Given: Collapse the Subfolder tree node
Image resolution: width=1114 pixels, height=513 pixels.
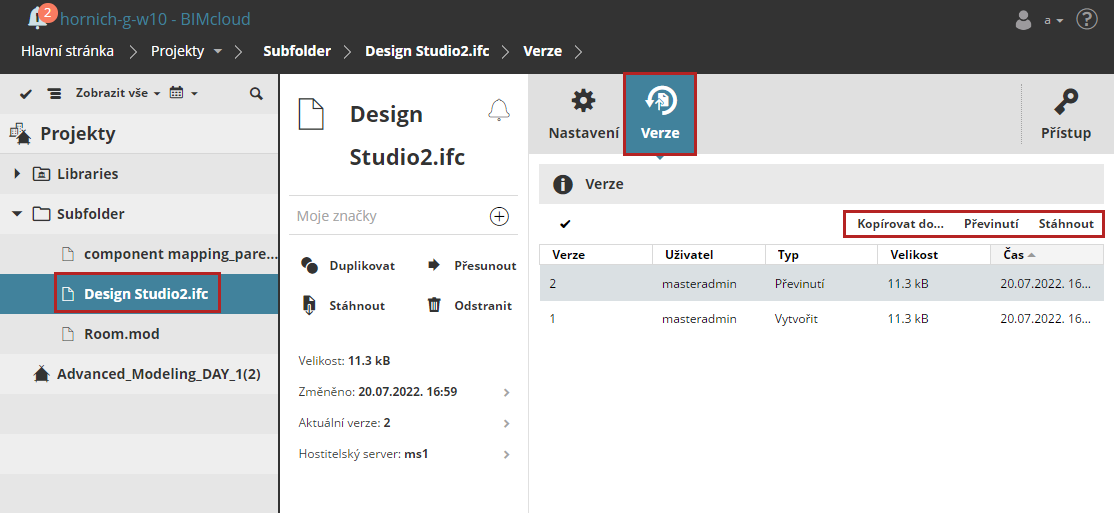Looking at the screenshot, I should [x=17, y=214].
